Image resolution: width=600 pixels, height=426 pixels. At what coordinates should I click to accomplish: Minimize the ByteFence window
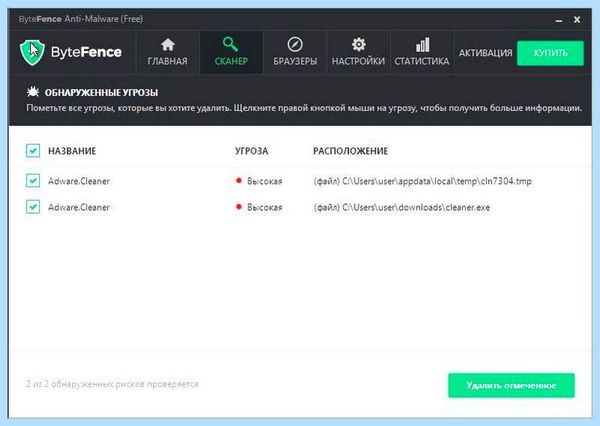point(559,20)
